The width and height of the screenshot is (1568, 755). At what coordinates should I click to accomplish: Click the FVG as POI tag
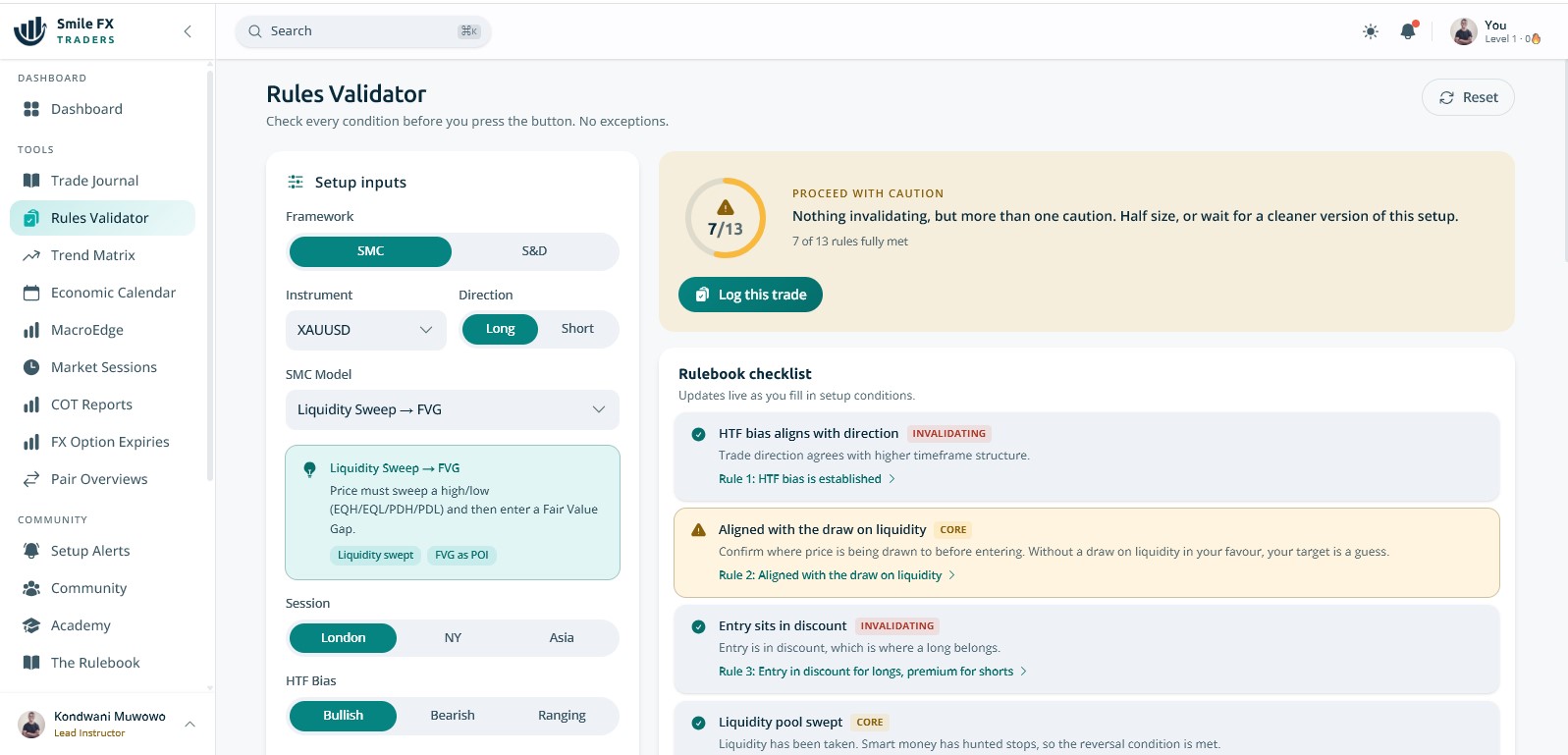461,555
